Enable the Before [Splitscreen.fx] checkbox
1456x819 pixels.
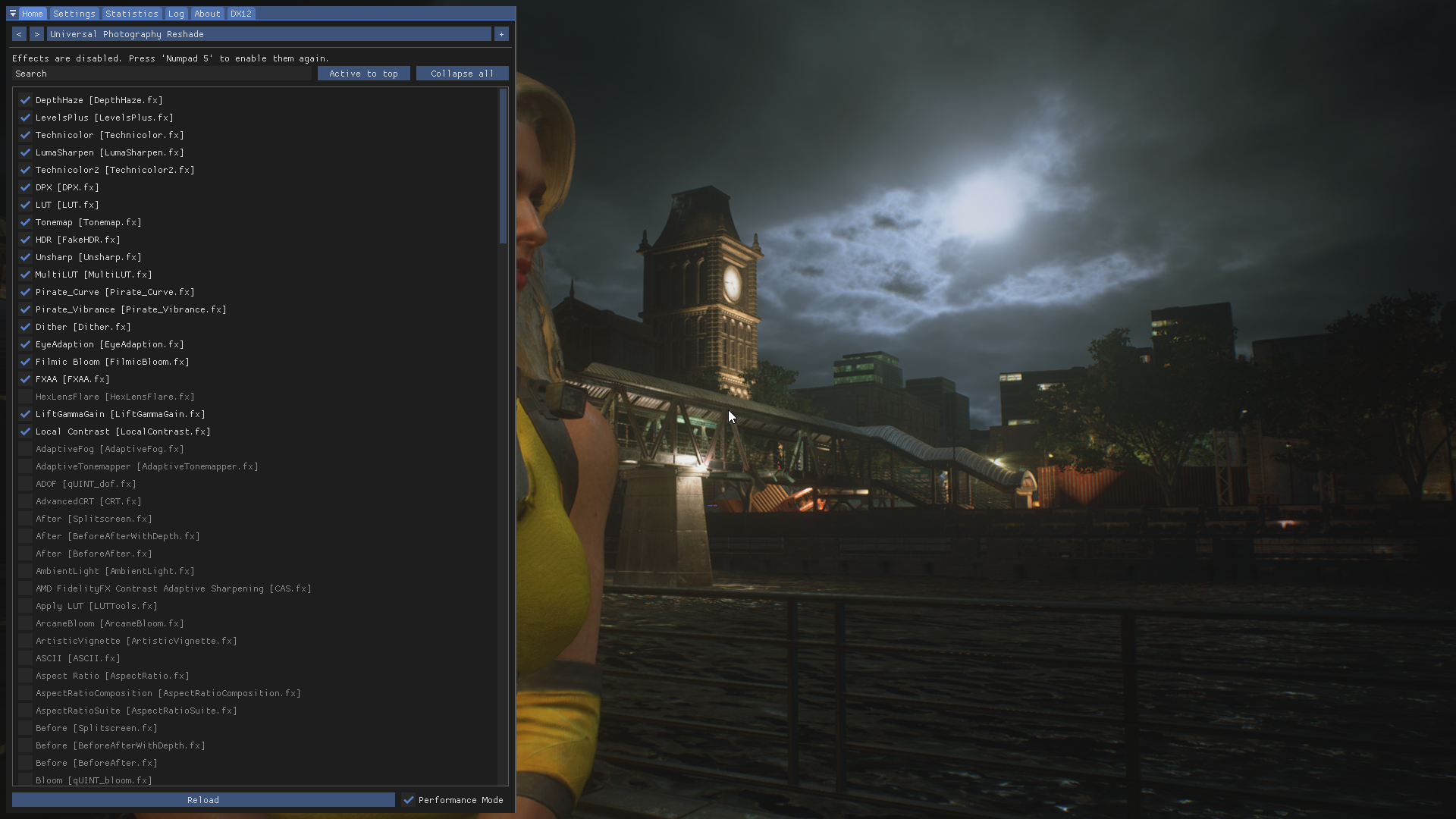pyautogui.click(x=25, y=728)
